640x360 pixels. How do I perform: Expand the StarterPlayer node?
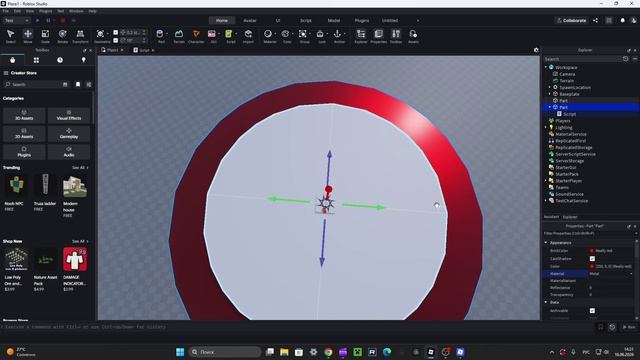(546, 180)
